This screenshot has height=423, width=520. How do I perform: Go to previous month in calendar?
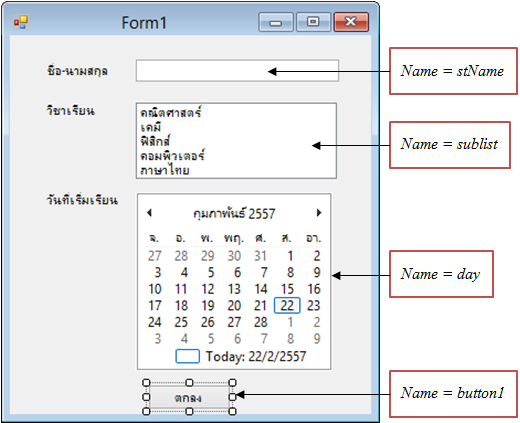[150, 213]
